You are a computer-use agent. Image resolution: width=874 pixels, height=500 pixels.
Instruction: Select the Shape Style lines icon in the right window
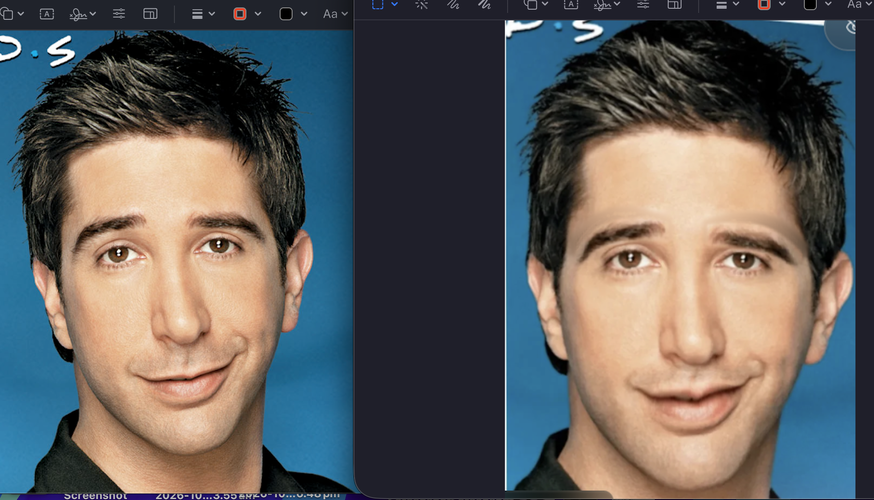pyautogui.click(x=721, y=4)
